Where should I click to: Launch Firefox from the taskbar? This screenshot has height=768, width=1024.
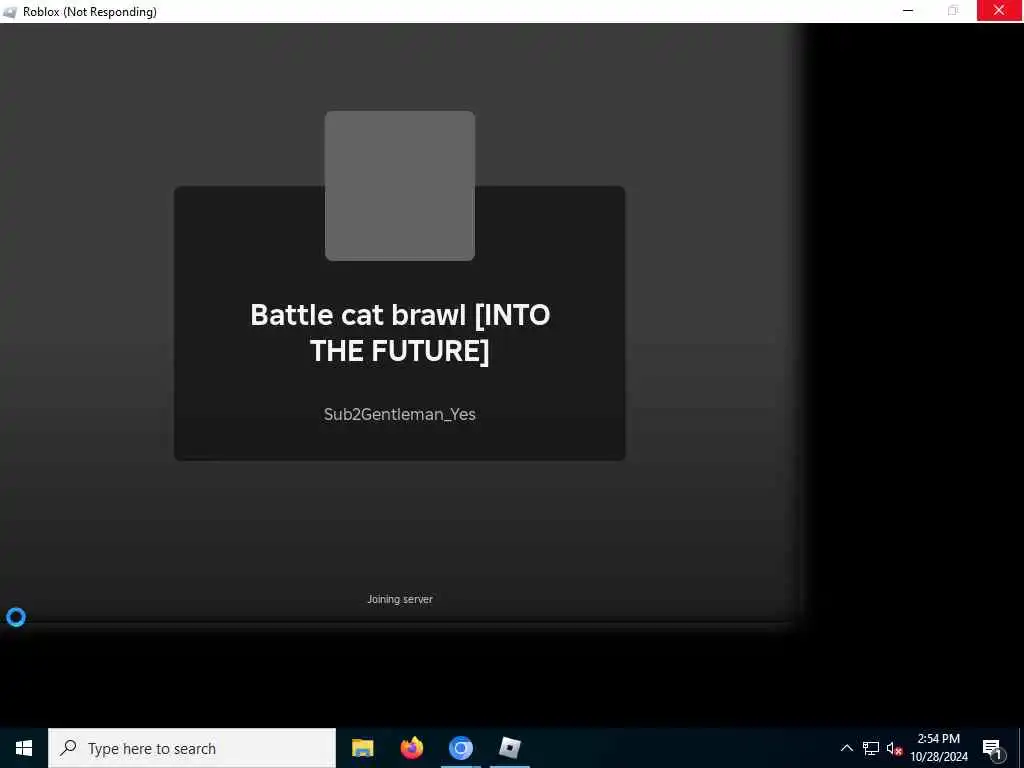coord(411,748)
